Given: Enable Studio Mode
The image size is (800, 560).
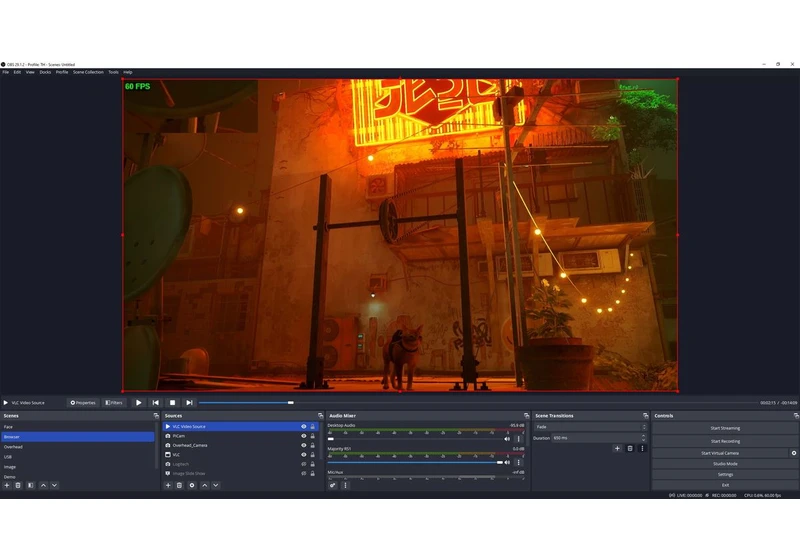Looking at the screenshot, I should point(725,464).
